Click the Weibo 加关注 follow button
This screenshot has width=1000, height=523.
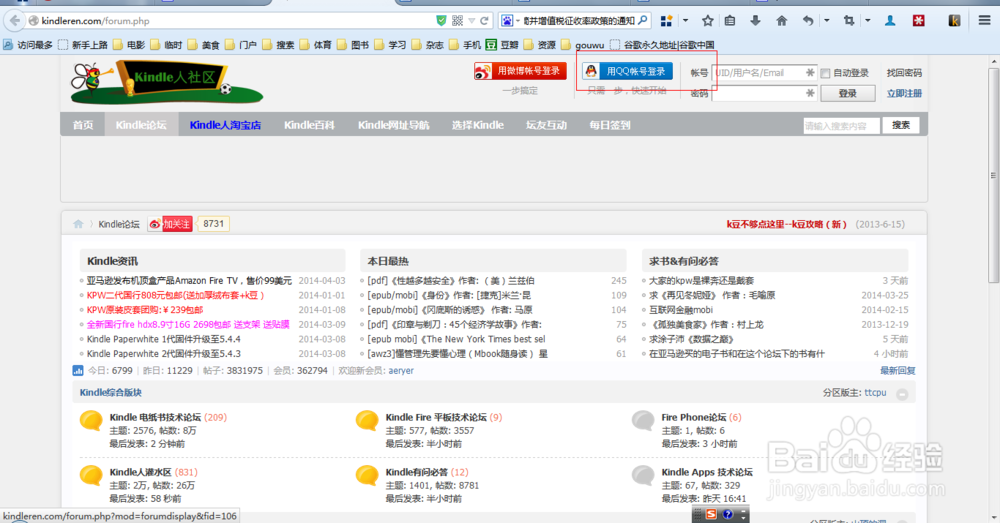coord(170,224)
